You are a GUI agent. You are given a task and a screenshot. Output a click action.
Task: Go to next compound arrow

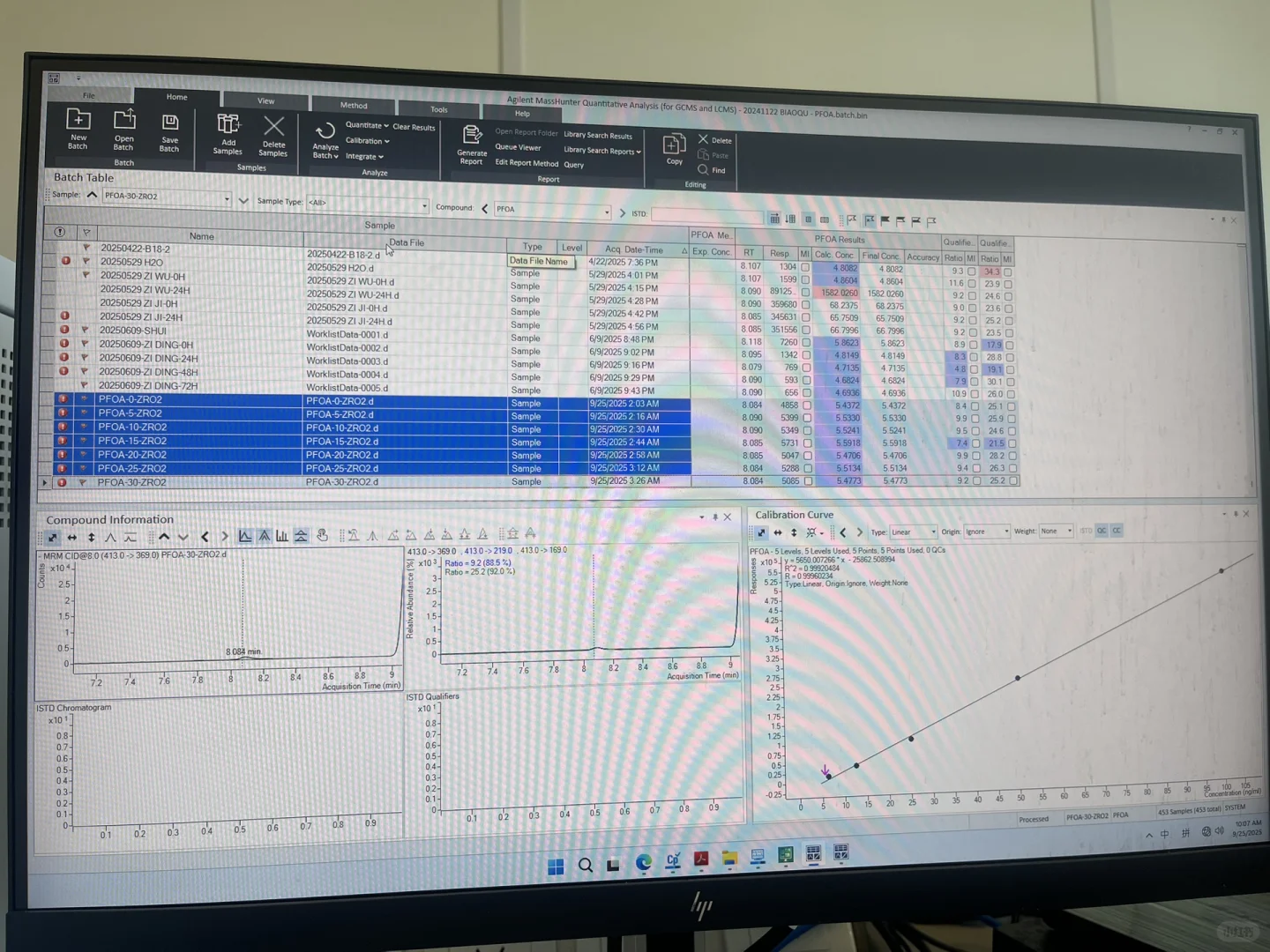622,213
